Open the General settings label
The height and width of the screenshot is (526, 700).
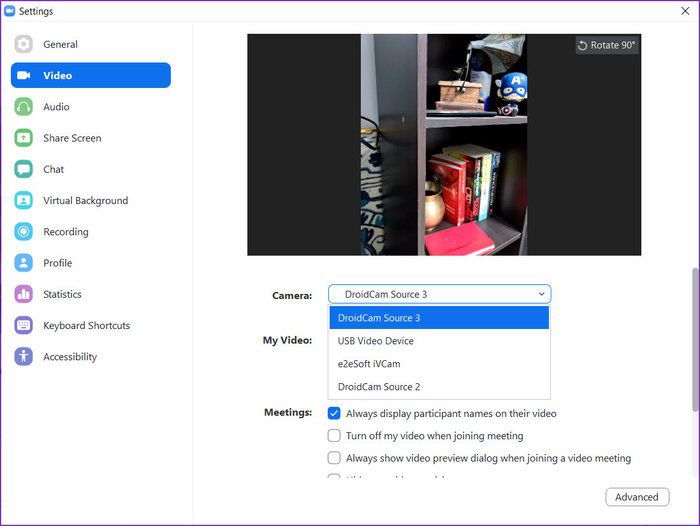60,44
